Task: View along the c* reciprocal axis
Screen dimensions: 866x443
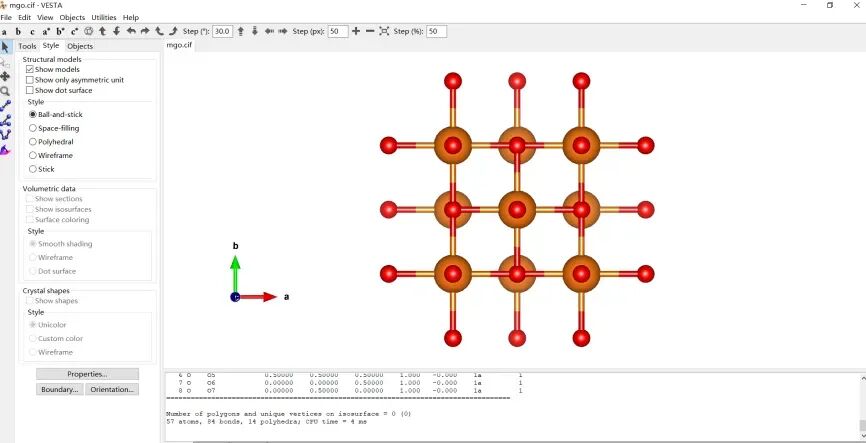Action: [x=74, y=31]
